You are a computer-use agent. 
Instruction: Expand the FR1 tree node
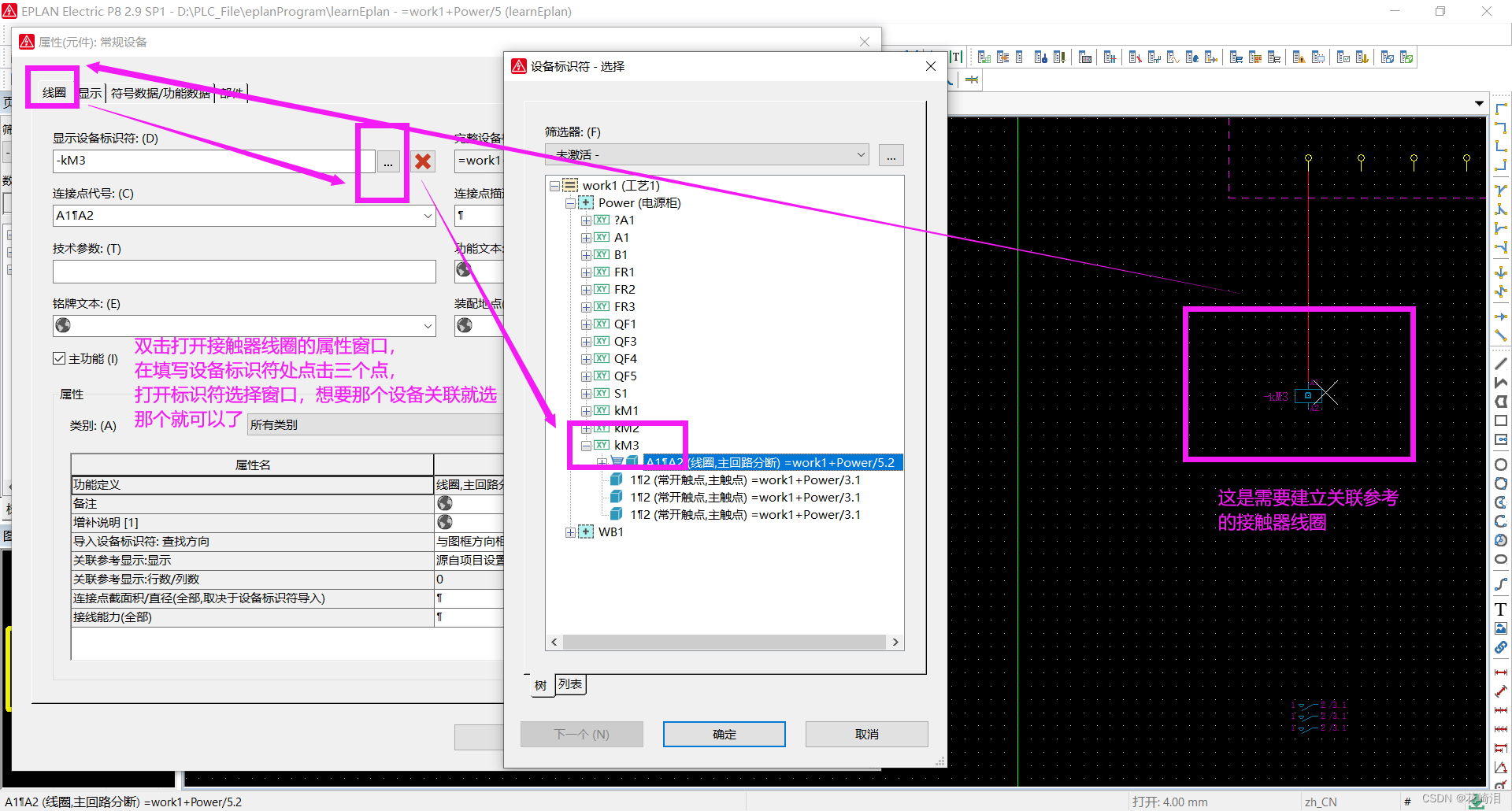coord(586,272)
